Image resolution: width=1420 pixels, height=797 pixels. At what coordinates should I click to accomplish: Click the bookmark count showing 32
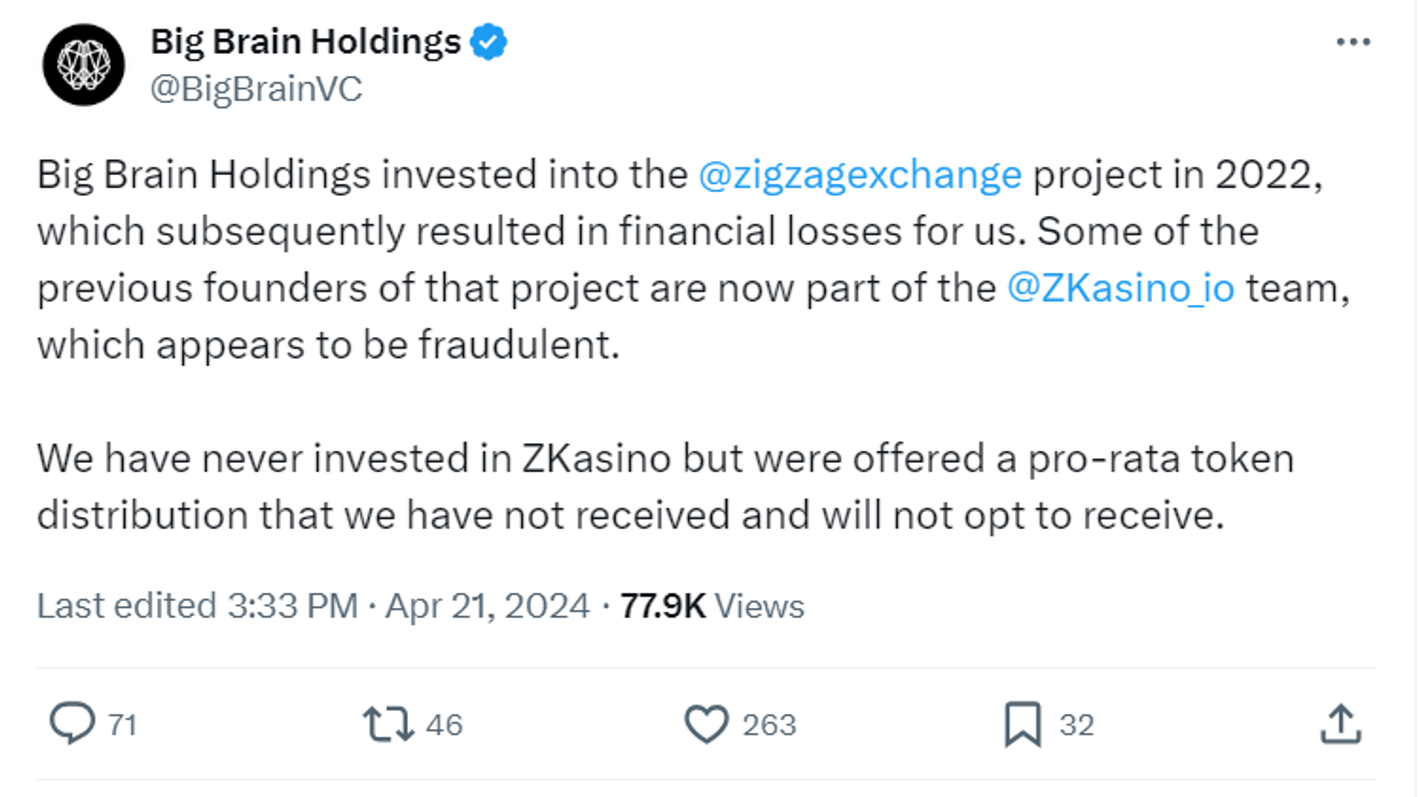tap(1078, 724)
